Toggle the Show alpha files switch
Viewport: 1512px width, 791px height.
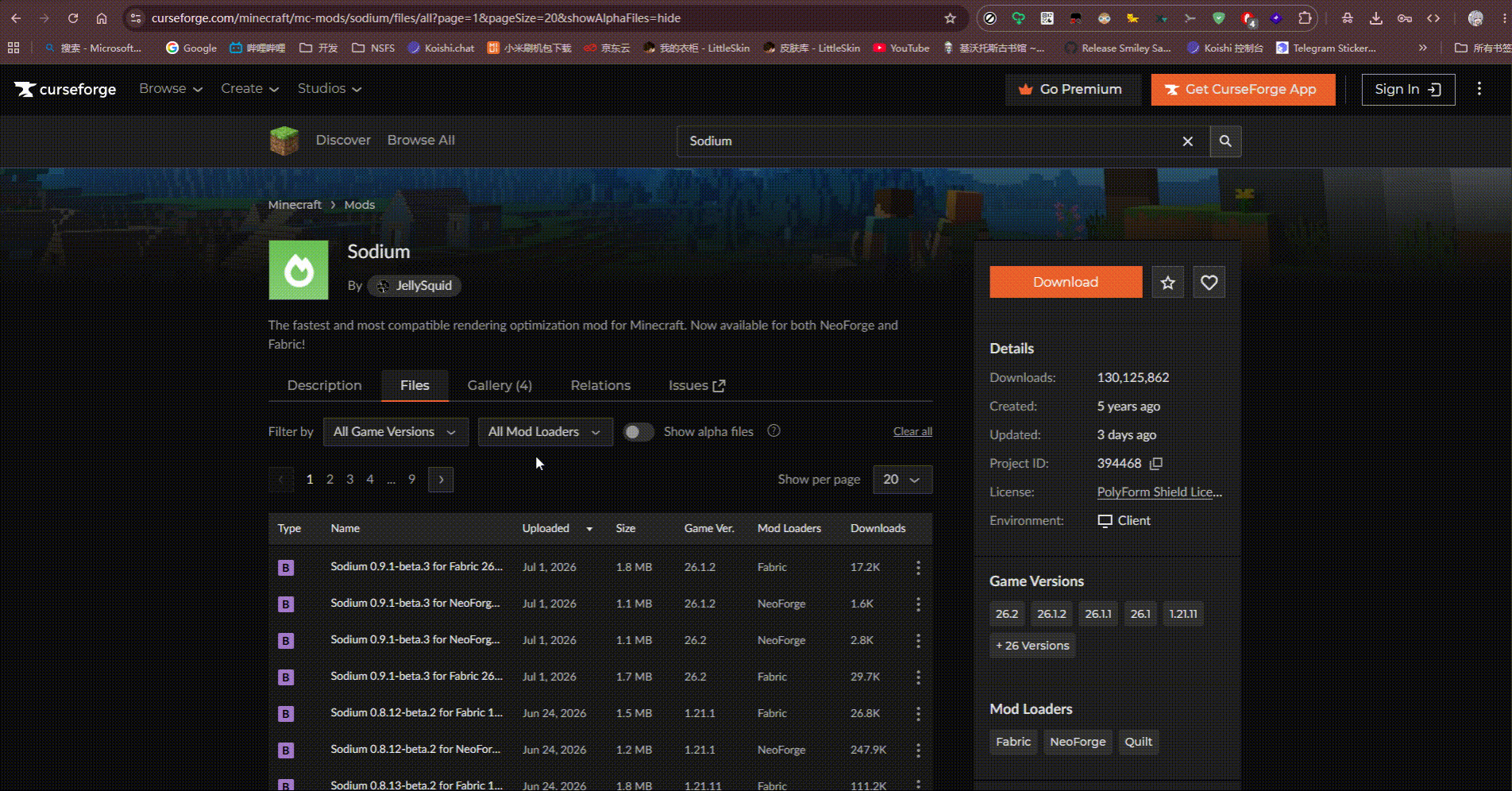638,432
